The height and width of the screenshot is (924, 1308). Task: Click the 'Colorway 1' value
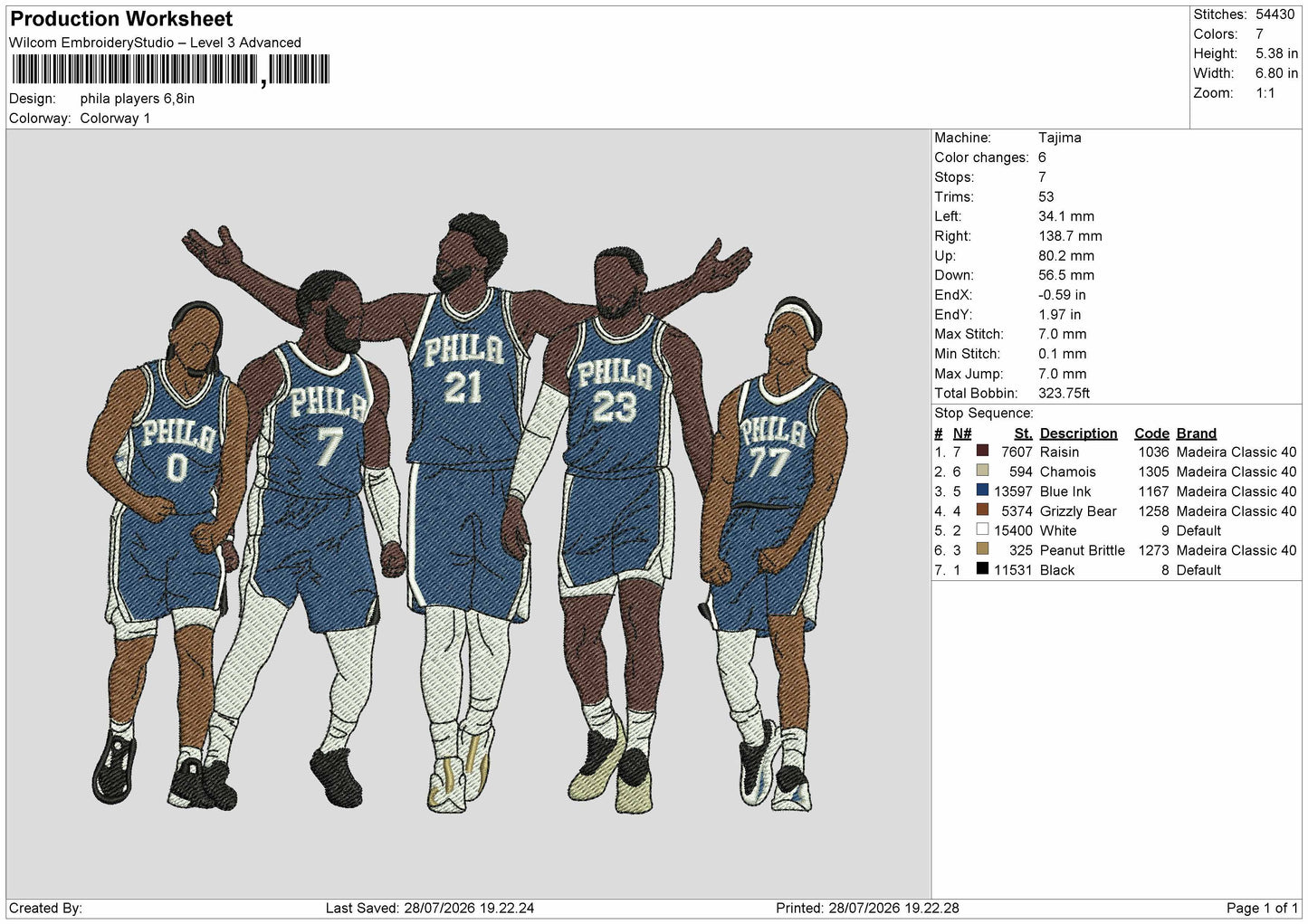(x=115, y=119)
